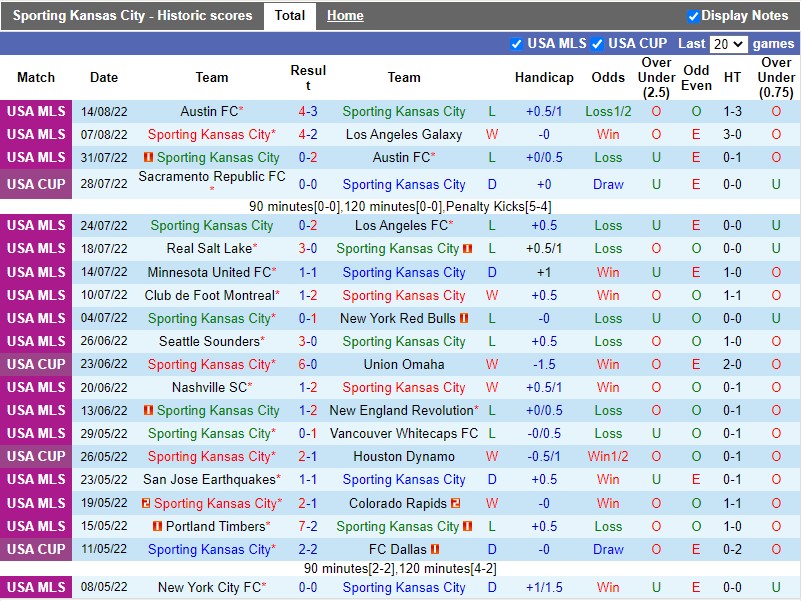Click the two-red-card icon before Sporting Kansas City on 19/05/22
Screen dimensions: 801x601
(146, 503)
